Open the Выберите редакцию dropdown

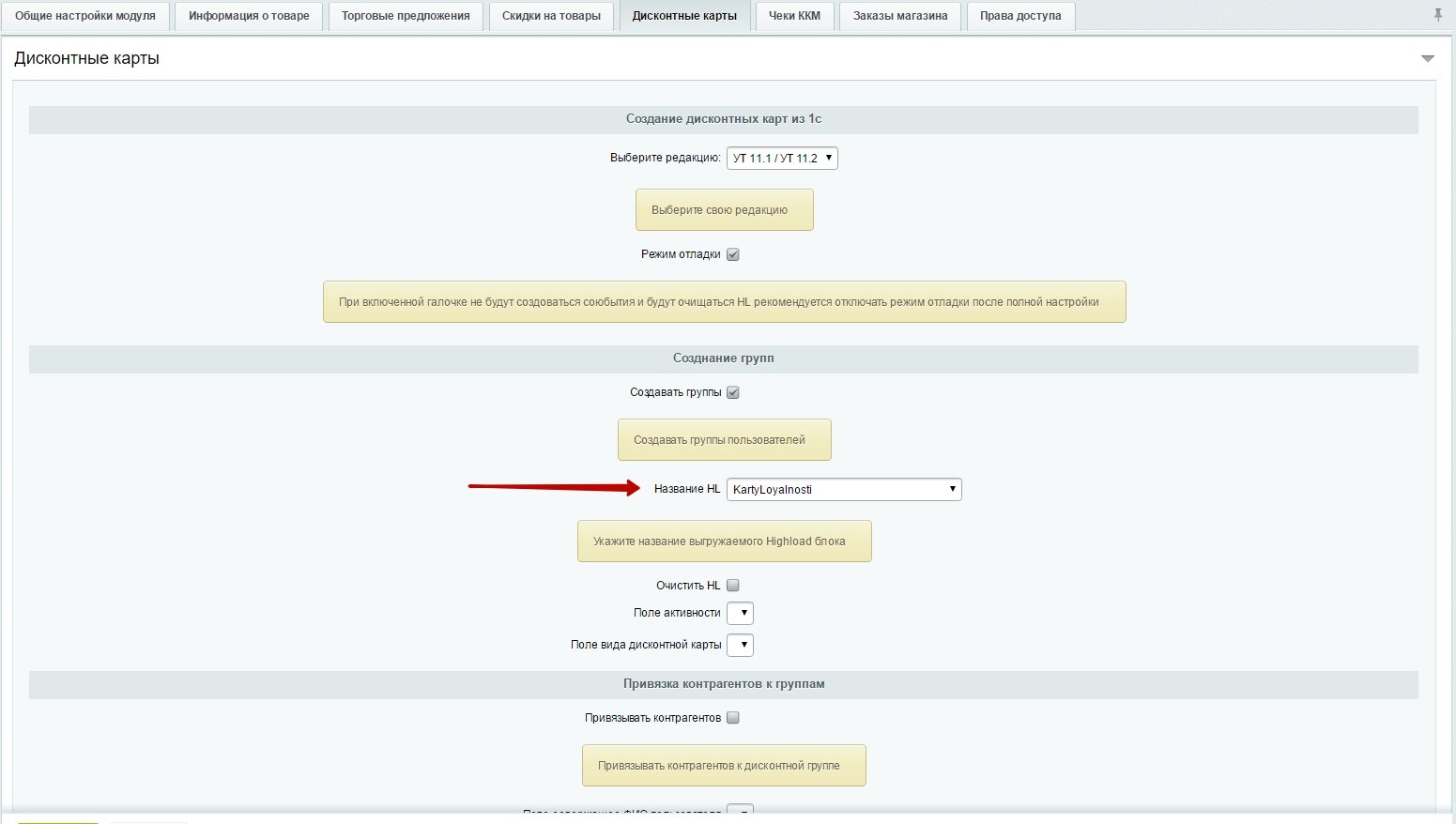click(782, 159)
